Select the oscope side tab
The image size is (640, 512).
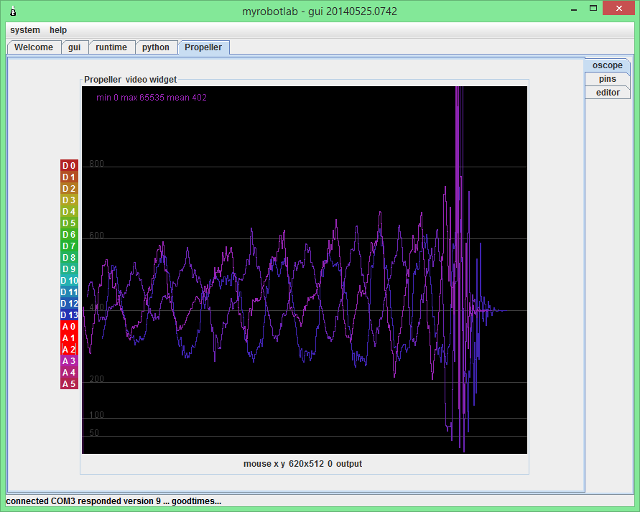pyautogui.click(x=607, y=65)
